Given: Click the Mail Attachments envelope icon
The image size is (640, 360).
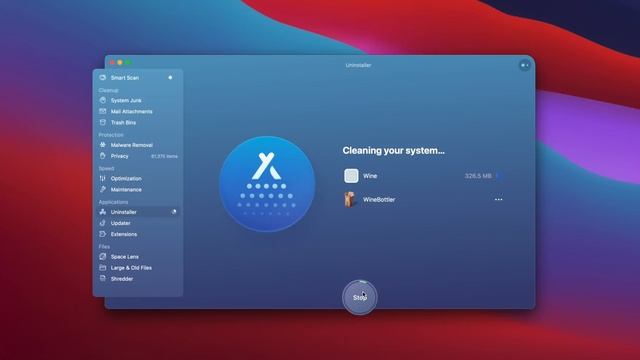Looking at the screenshot, I should point(103,111).
